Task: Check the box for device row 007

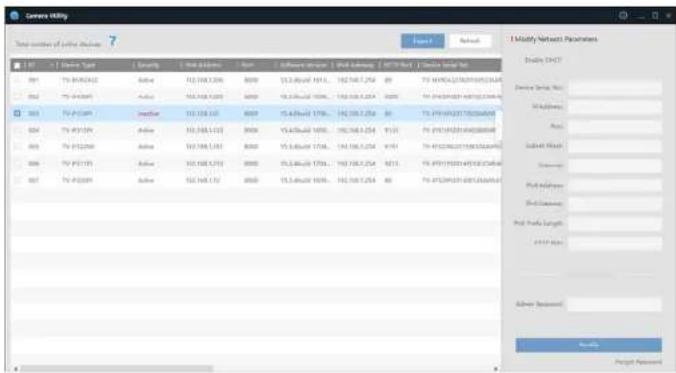Action: click(17, 180)
